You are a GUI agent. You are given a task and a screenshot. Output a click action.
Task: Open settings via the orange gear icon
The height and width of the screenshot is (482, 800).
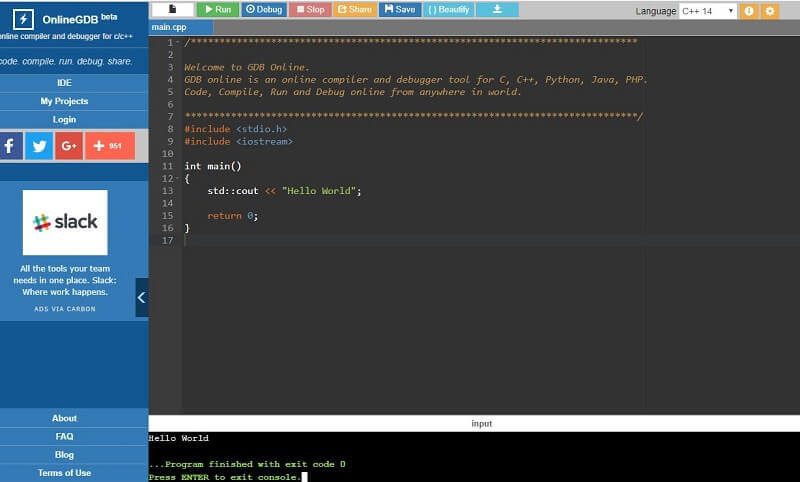click(x=770, y=11)
